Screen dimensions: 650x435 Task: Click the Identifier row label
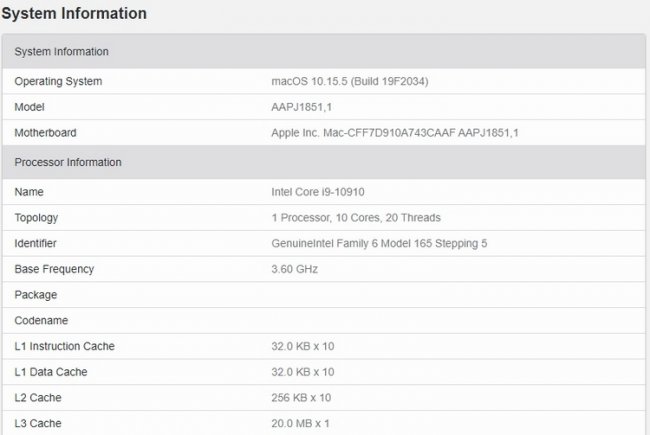(36, 243)
